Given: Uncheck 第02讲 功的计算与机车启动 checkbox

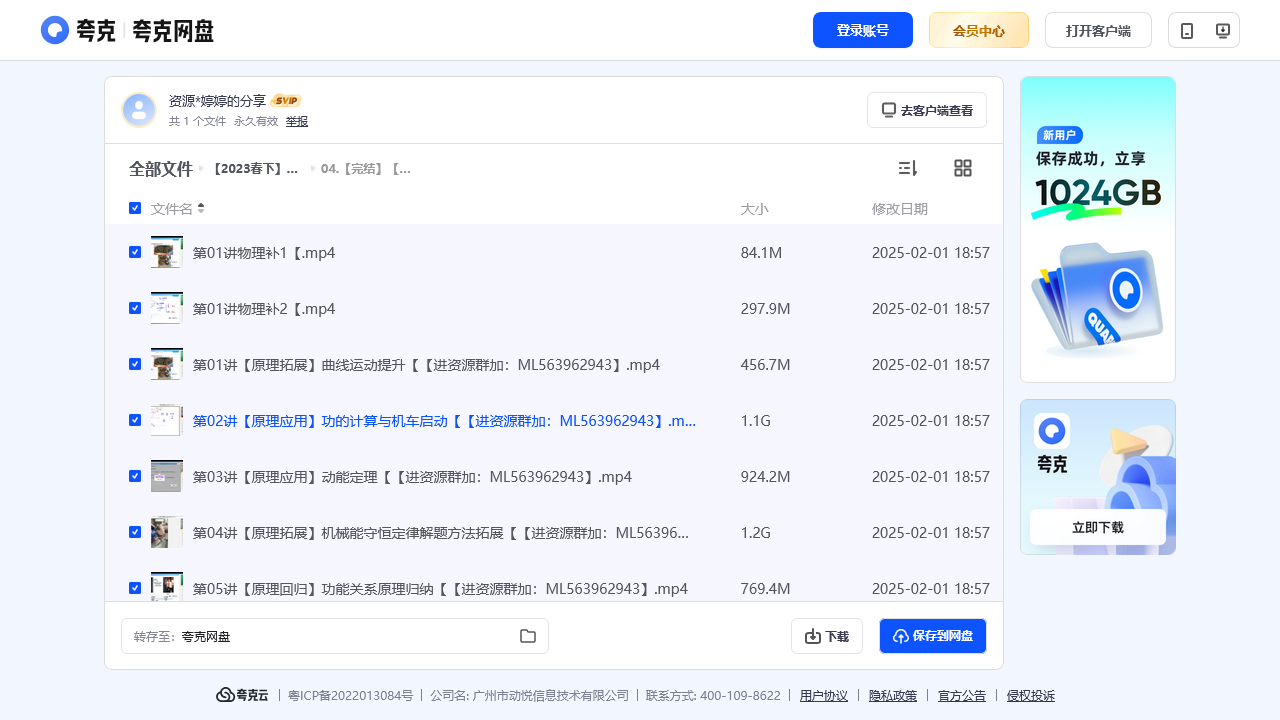Looking at the screenshot, I should pyautogui.click(x=135, y=420).
